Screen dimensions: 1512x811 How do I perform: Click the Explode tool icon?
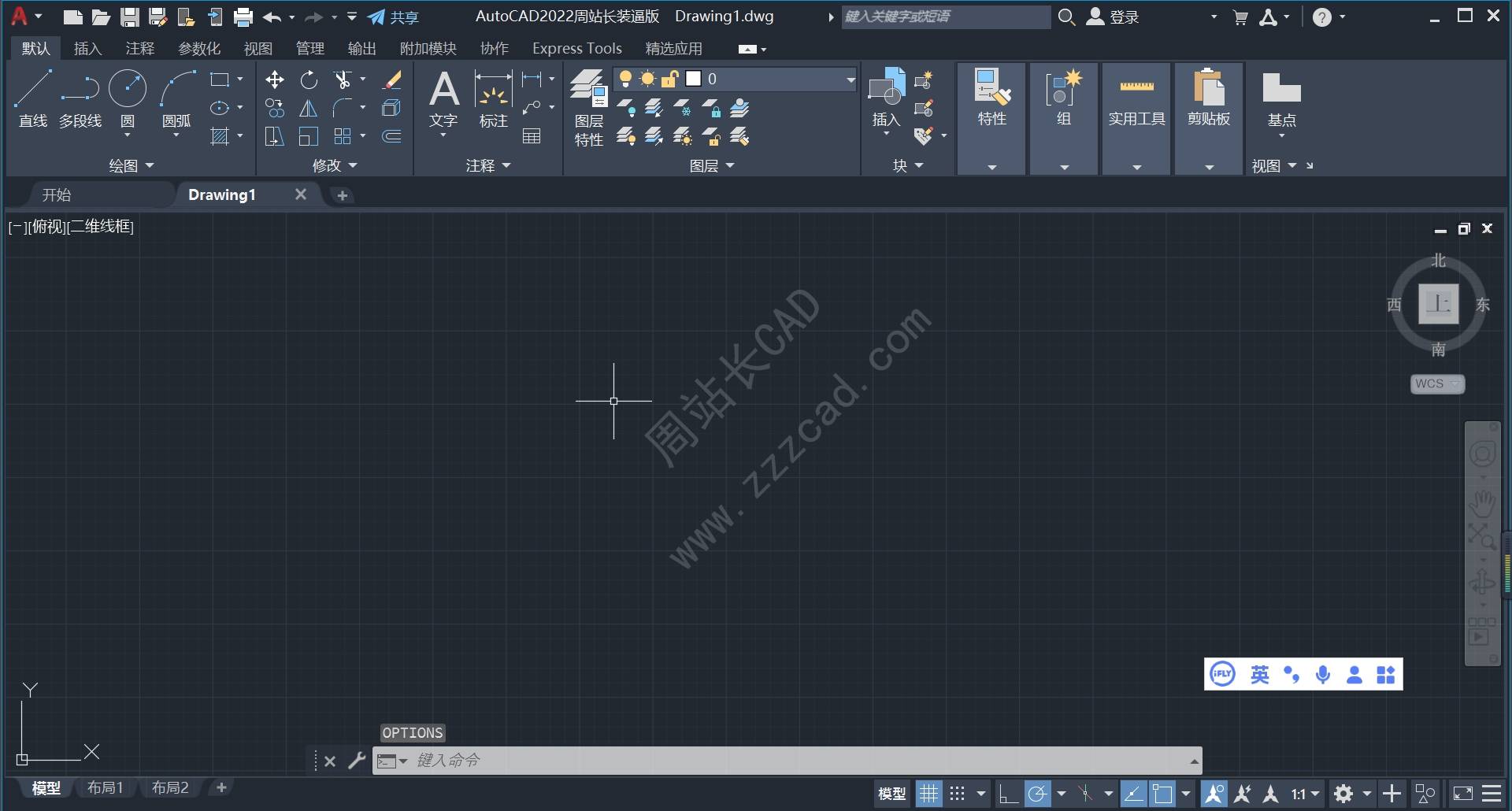pos(391,108)
